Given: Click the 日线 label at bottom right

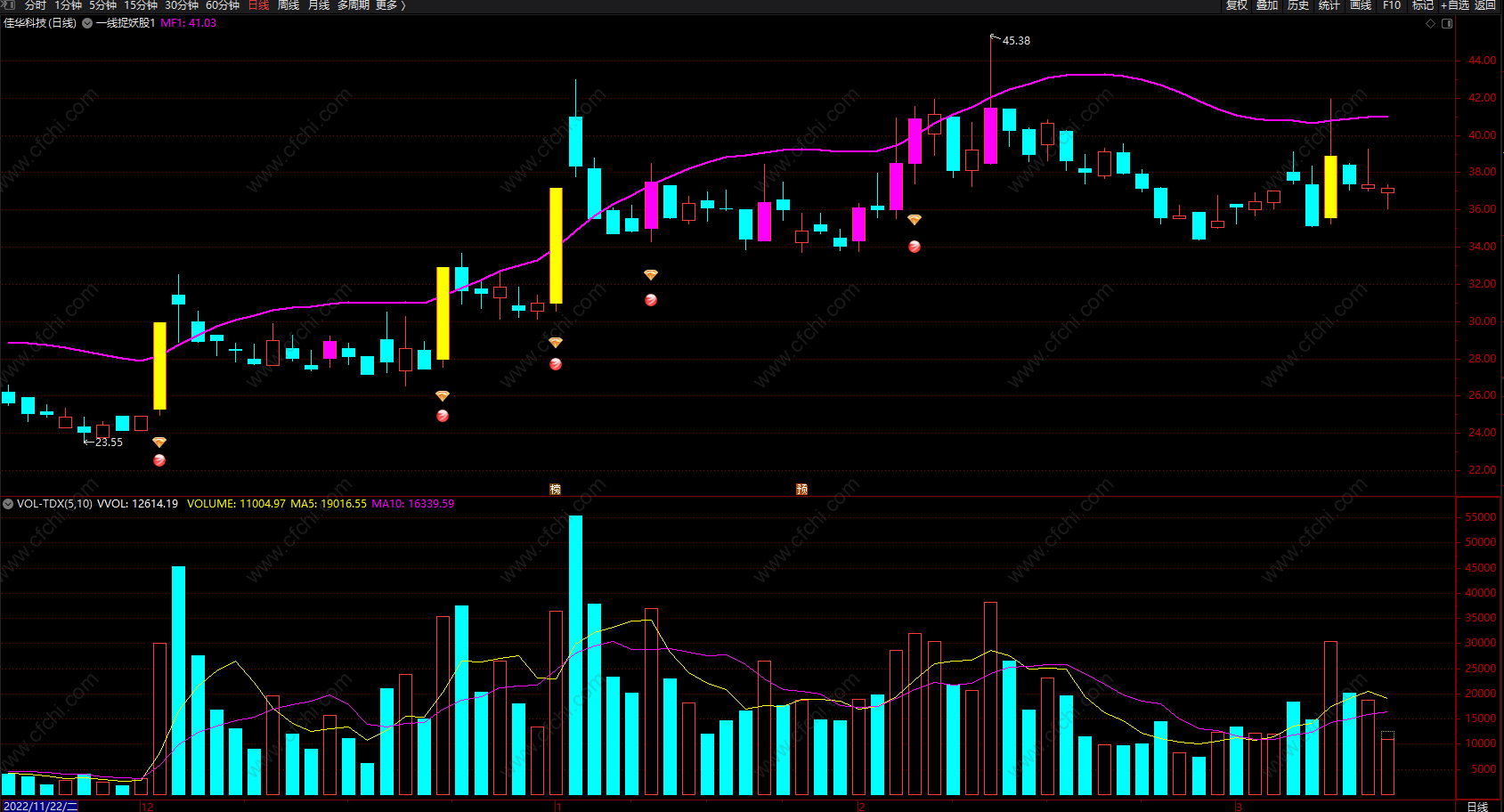Looking at the screenshot, I should [1477, 807].
